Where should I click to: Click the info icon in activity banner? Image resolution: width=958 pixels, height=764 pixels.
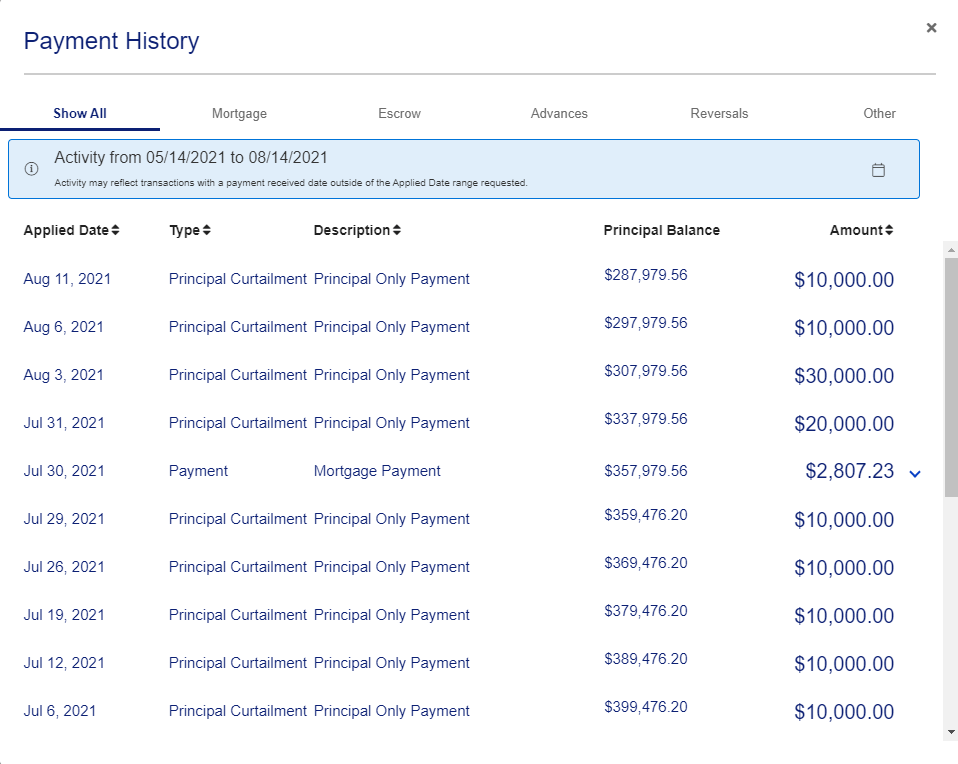(31, 168)
